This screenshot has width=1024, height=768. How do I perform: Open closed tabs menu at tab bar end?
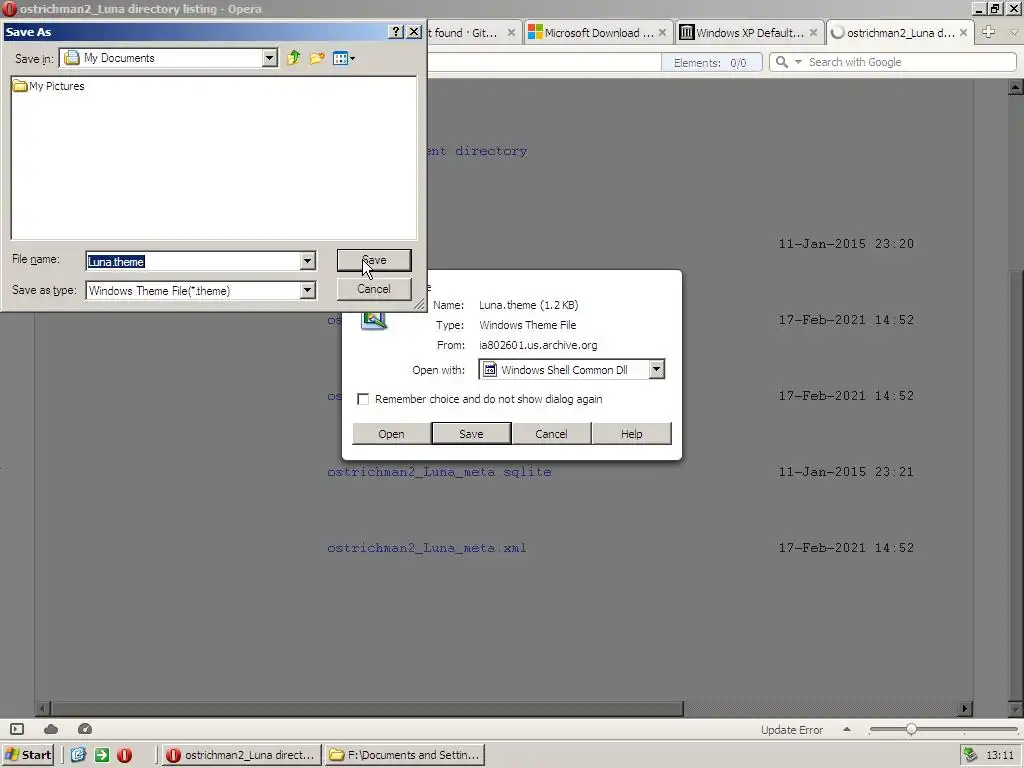1015,32
